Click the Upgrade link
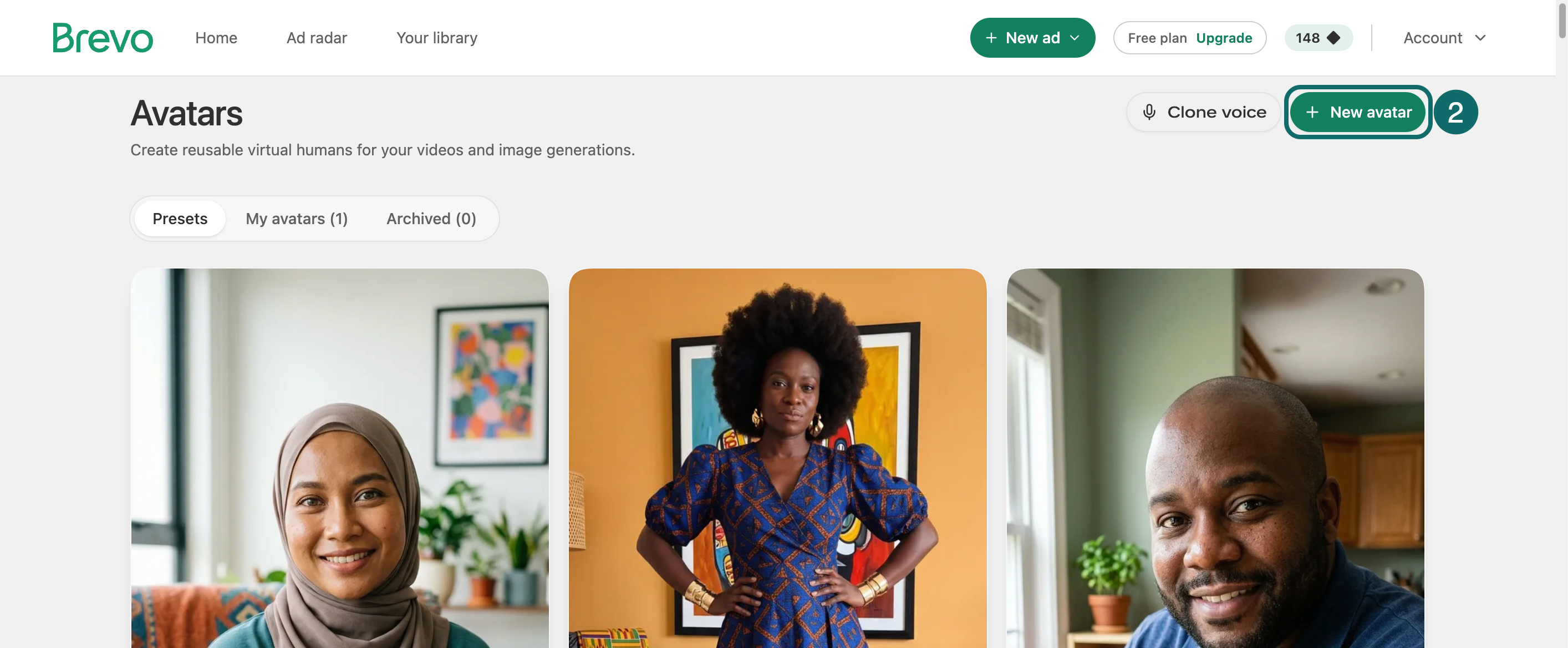 point(1224,38)
